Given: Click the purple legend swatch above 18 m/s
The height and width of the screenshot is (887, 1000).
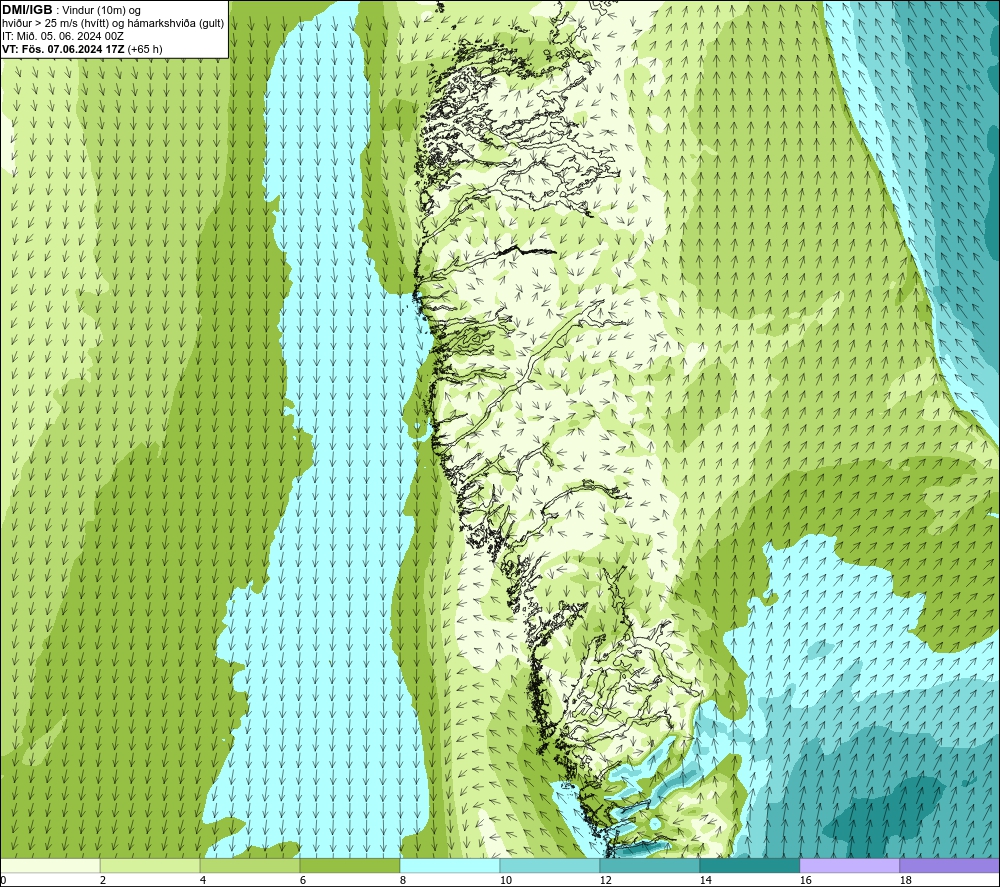Looking at the screenshot, I should tap(950, 865).
